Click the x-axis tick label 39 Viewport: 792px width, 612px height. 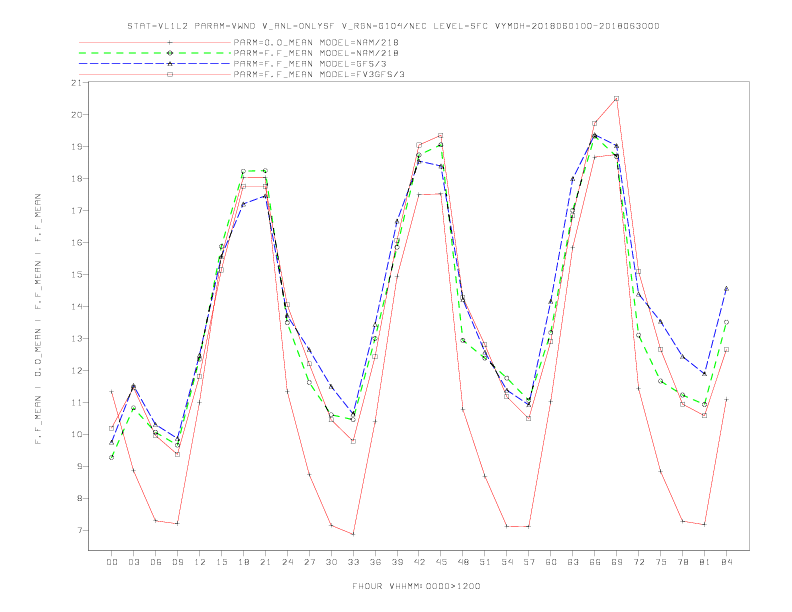coord(397,562)
